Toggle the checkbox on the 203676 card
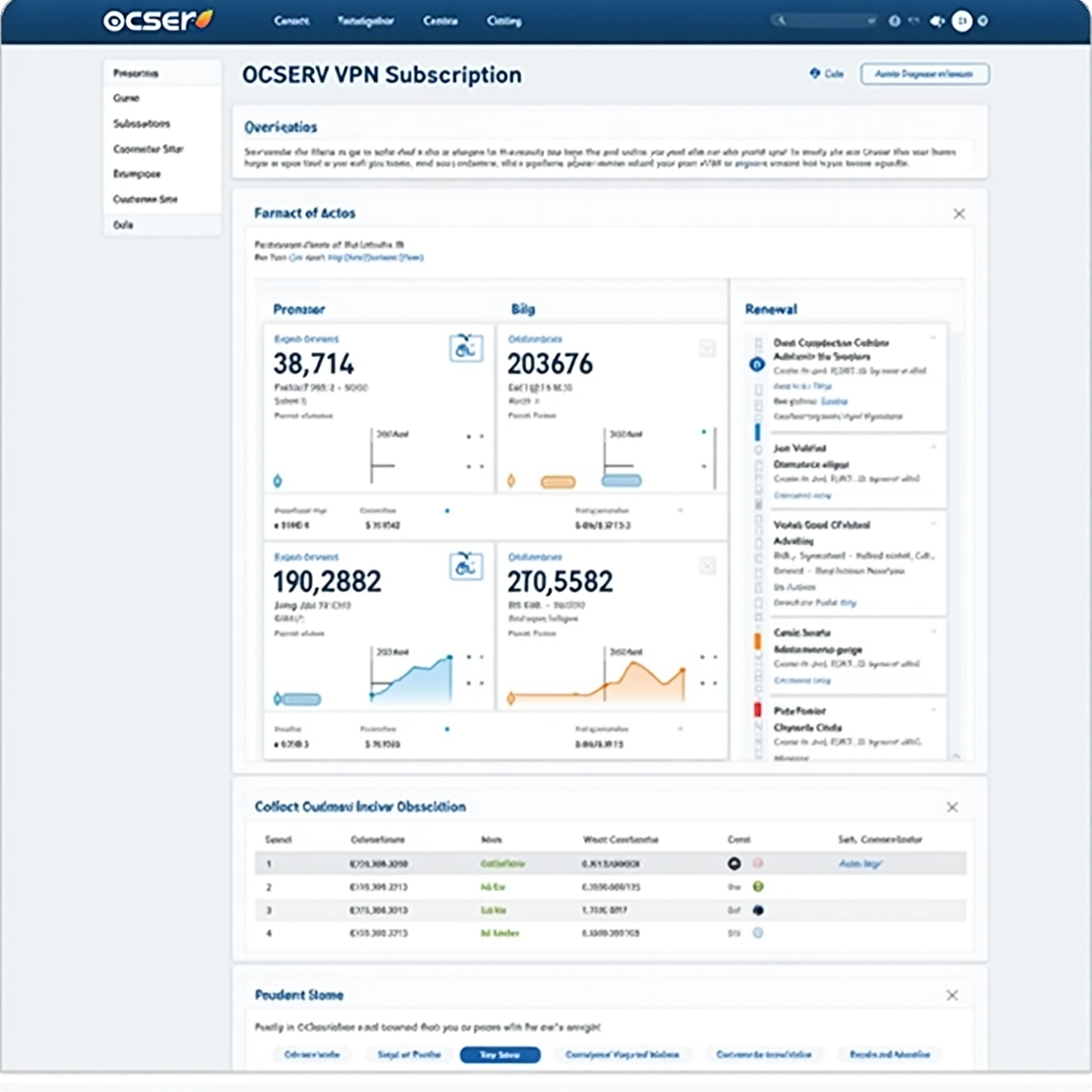Screen dimensions: 1092x1092 pyautogui.click(x=707, y=347)
